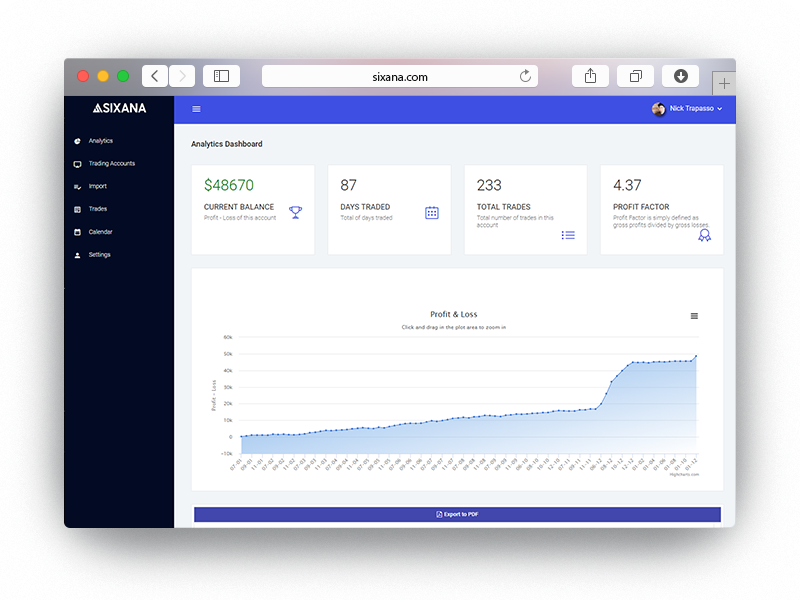Open Analytics in the sidebar
Image resolution: width=800 pixels, height=600 pixels.
[x=101, y=141]
